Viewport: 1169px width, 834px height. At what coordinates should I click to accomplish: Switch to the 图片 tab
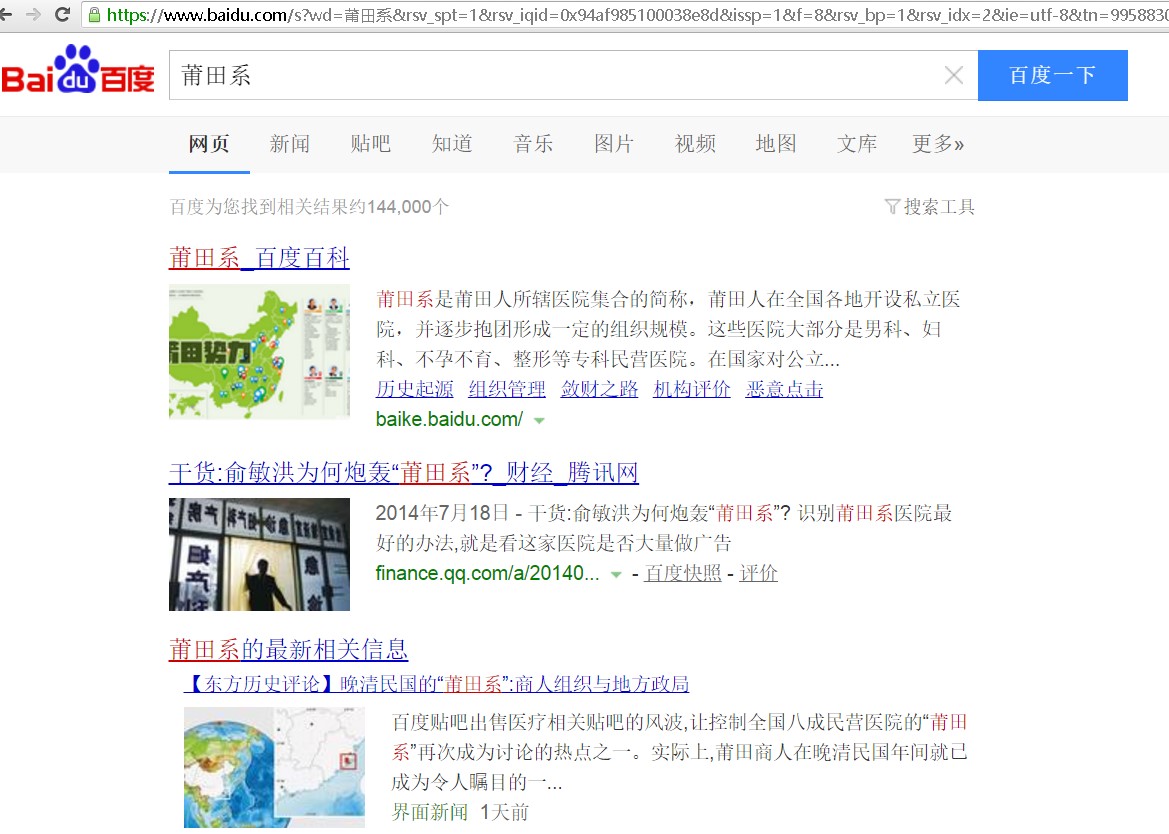pos(613,144)
